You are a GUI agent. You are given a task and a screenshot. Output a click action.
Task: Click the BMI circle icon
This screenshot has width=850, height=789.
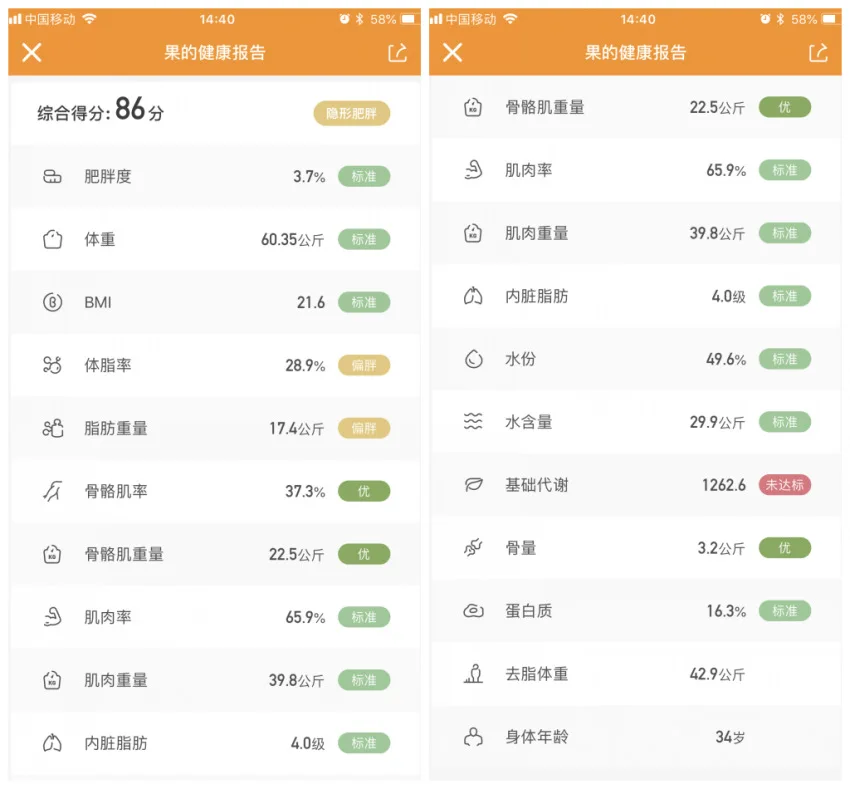click(x=52, y=302)
